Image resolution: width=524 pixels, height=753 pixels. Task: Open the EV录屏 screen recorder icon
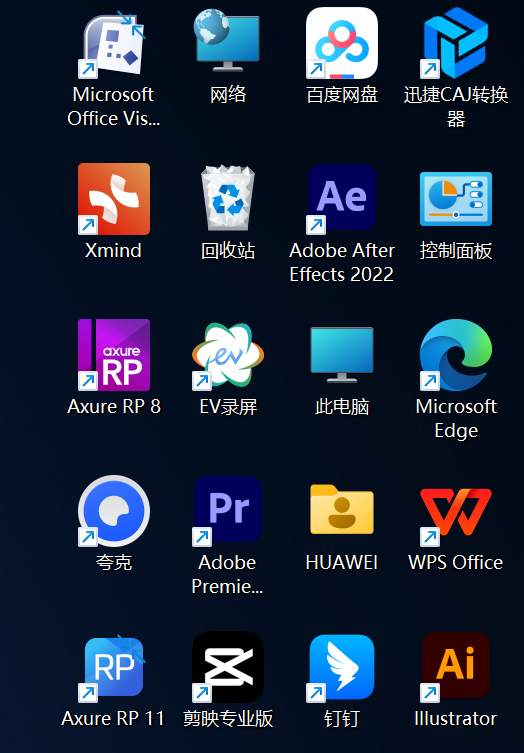228,355
